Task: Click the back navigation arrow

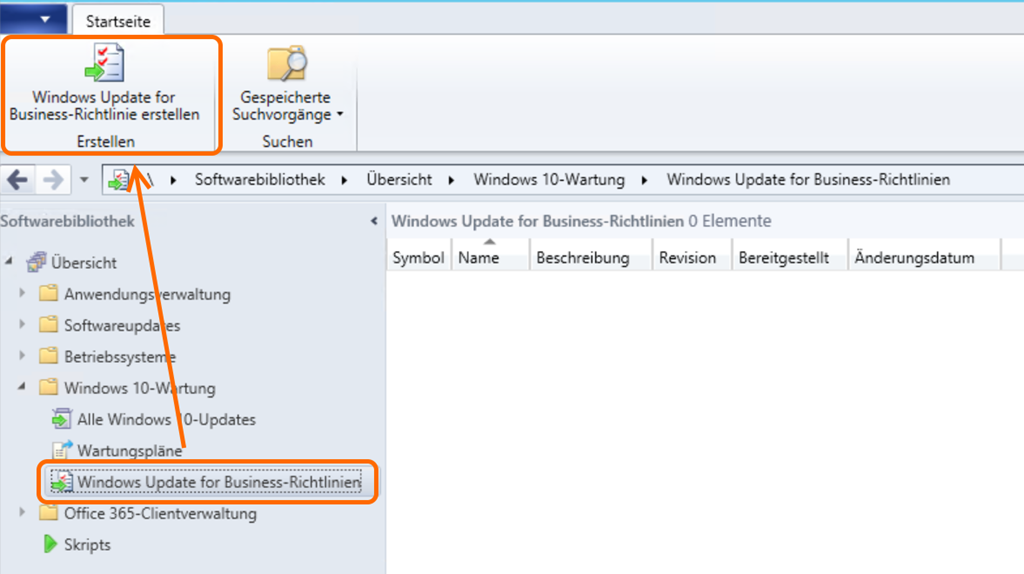Action: pos(18,180)
